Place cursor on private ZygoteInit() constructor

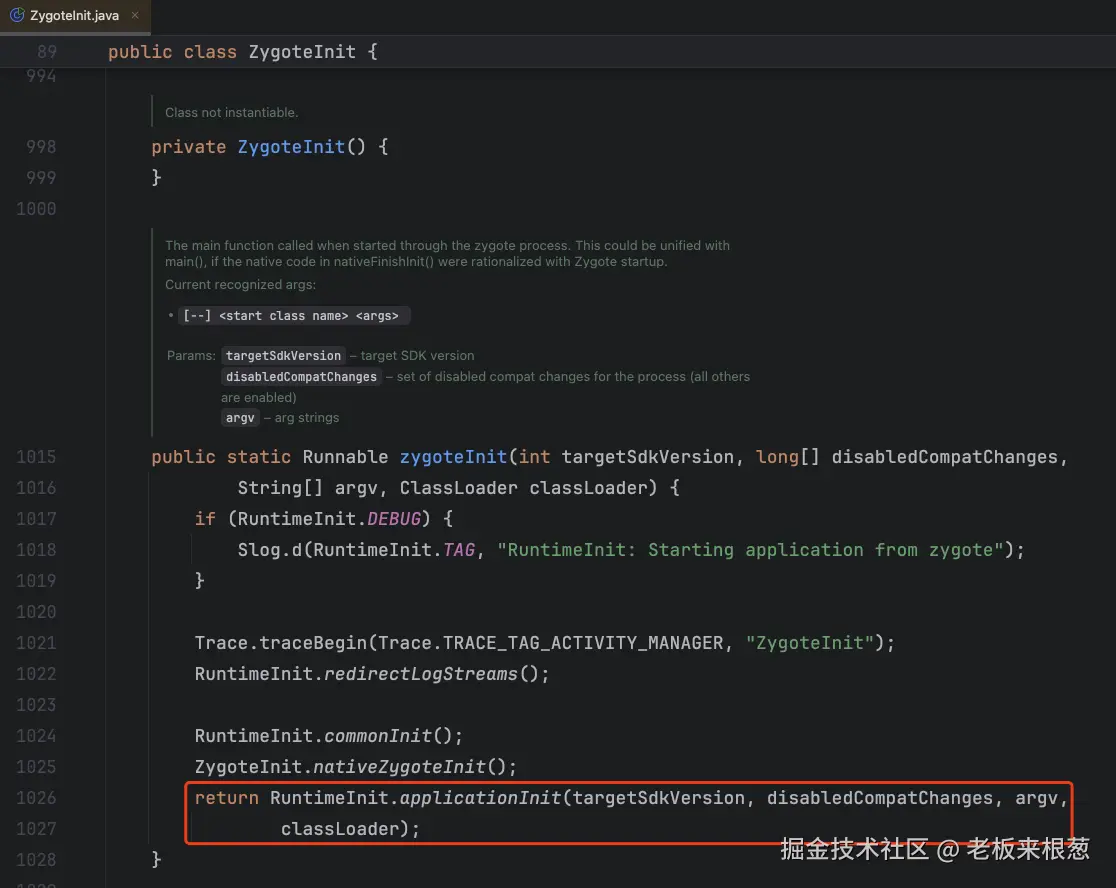pyautogui.click(x=291, y=147)
